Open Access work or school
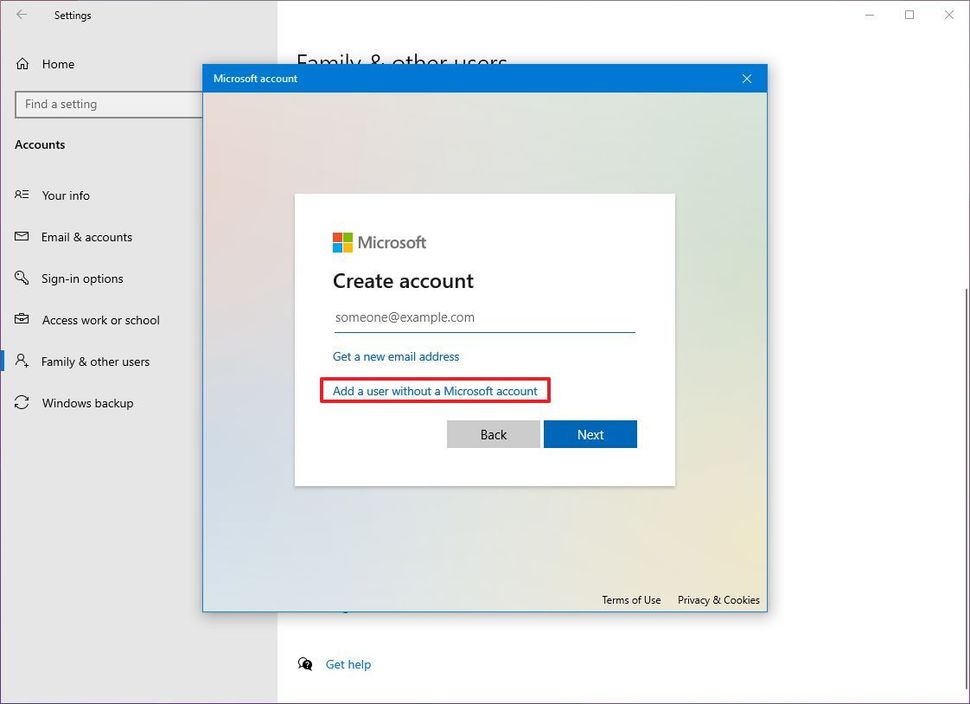Screen dimensions: 970x704 click(101, 320)
